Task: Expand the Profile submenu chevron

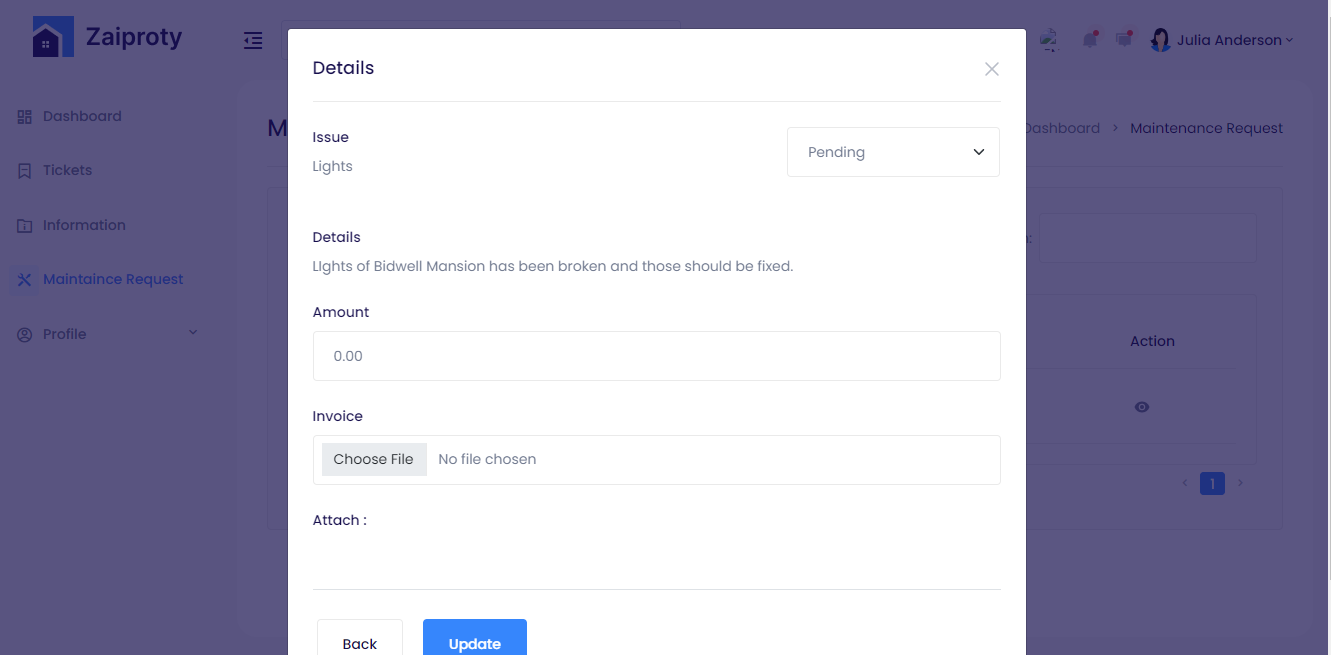Action: click(193, 333)
